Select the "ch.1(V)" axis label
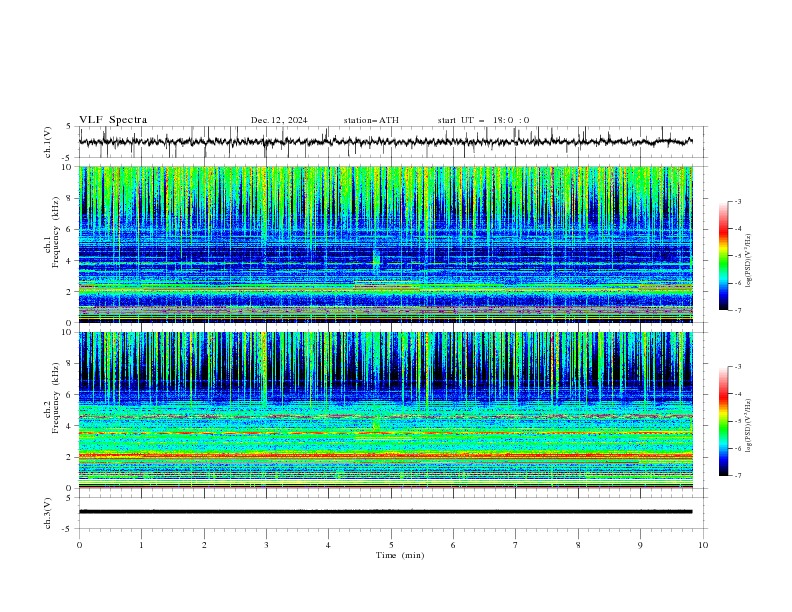The image size is (792, 612). pos(48,142)
